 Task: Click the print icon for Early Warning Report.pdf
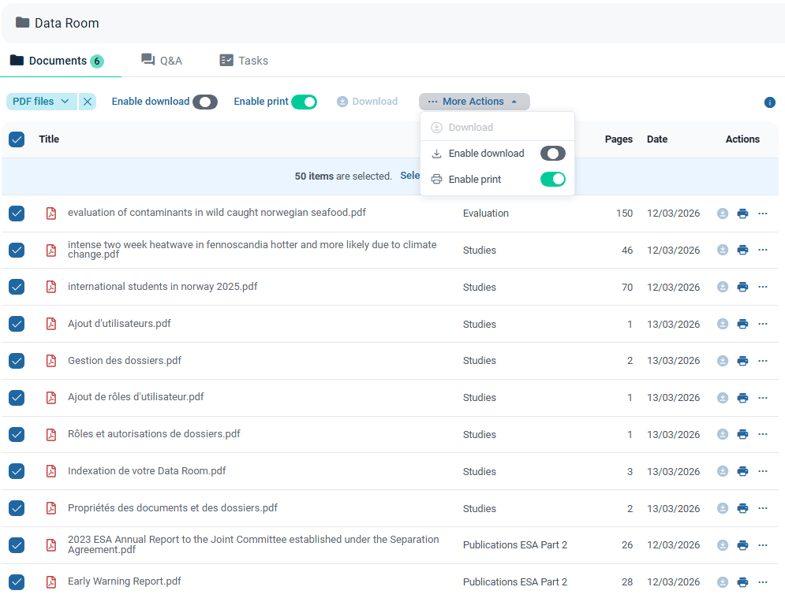coord(742,582)
